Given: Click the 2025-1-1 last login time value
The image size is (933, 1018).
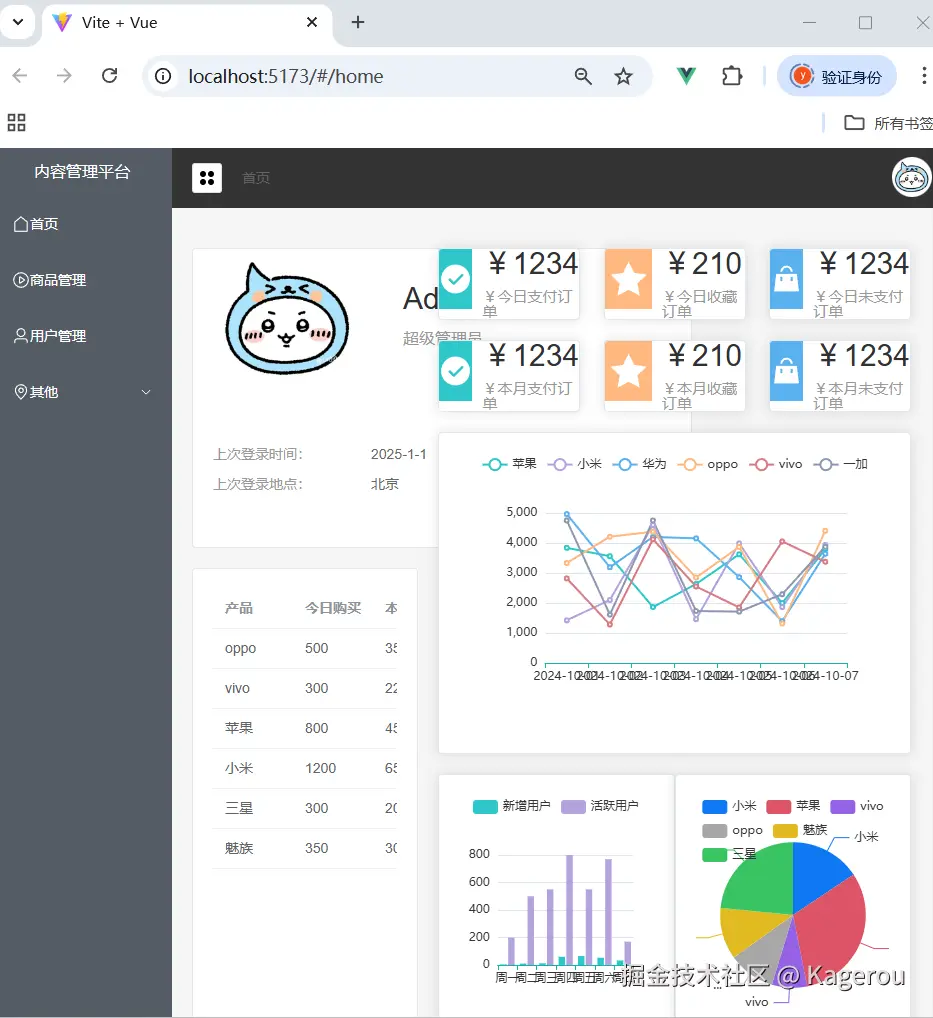Looking at the screenshot, I should pos(399,454).
